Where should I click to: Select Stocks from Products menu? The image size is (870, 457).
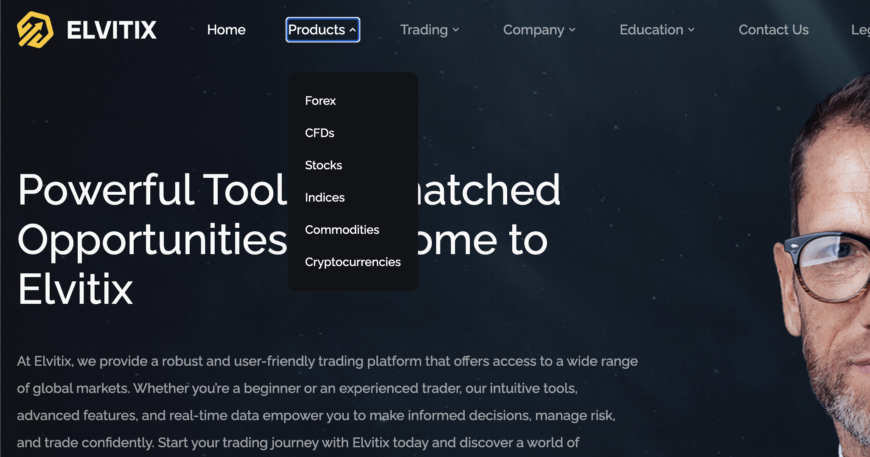323,165
